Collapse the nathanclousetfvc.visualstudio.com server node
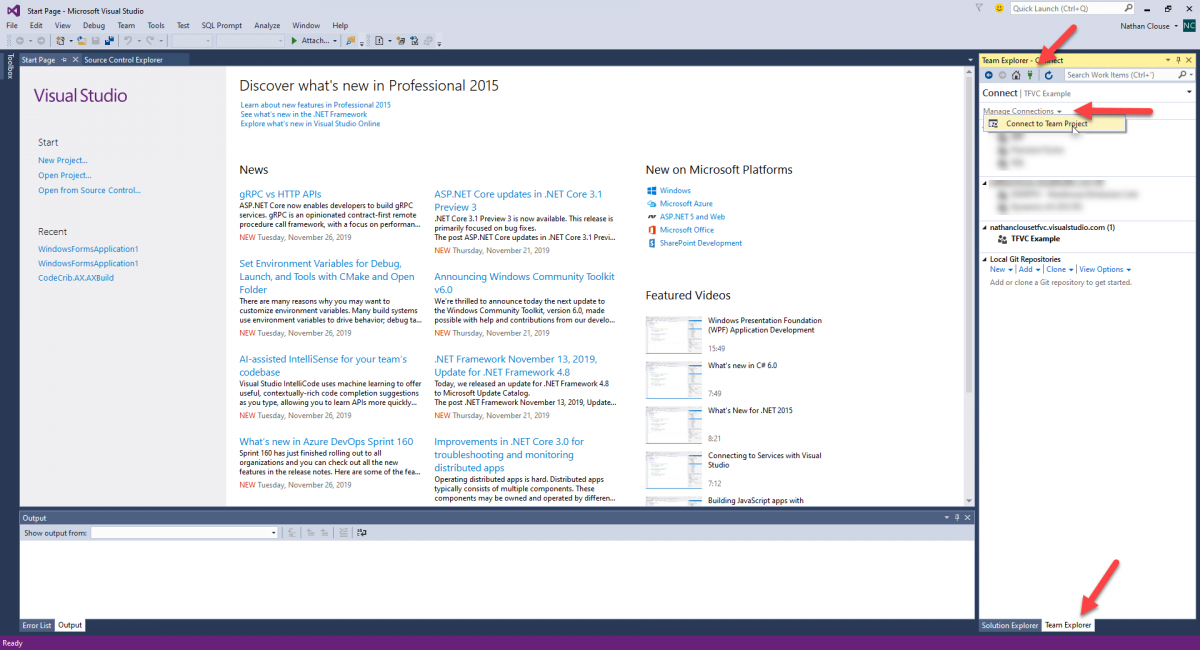Viewport: 1200px width, 650px height. point(984,227)
